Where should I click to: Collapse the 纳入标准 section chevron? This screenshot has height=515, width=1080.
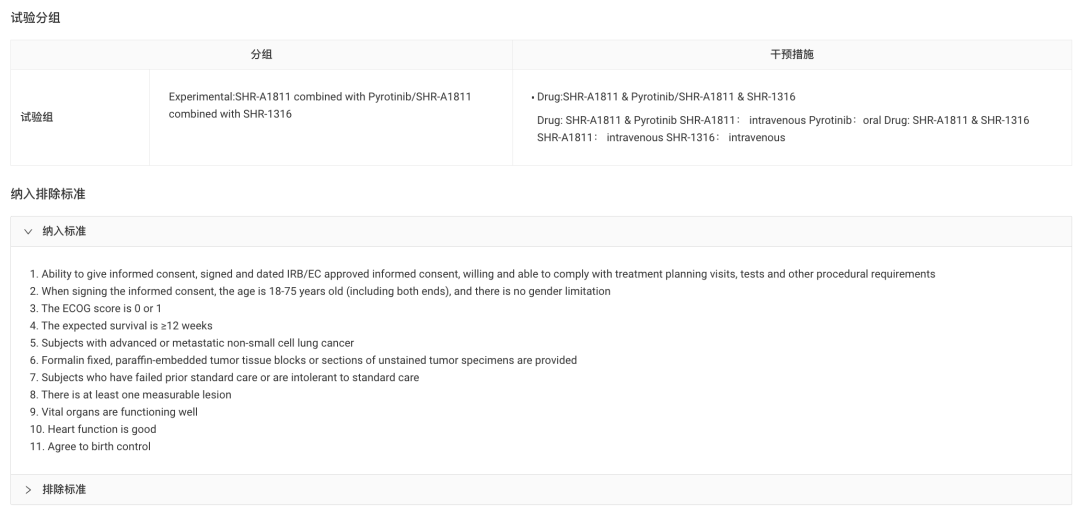28,231
